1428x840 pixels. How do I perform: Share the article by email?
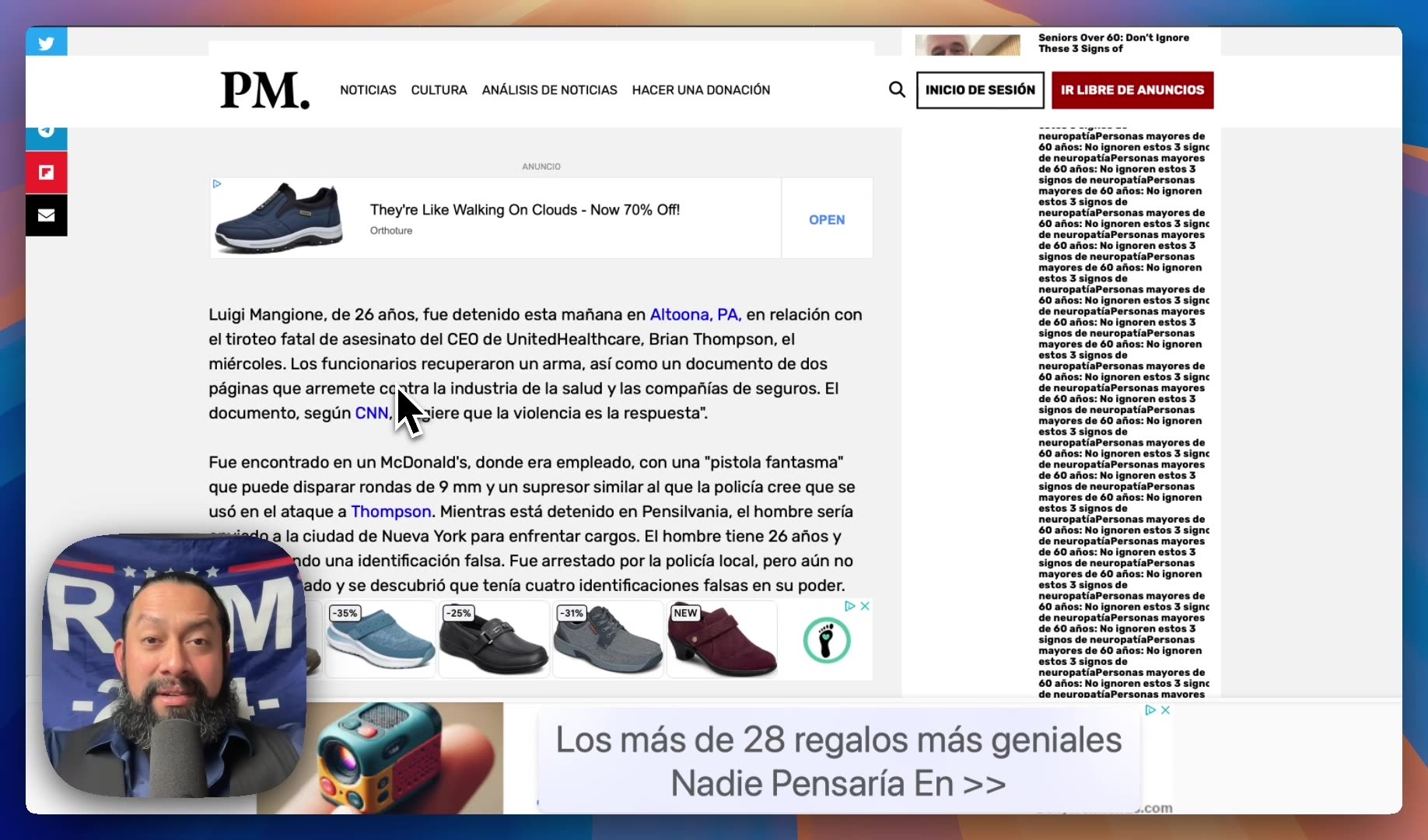[x=46, y=215]
